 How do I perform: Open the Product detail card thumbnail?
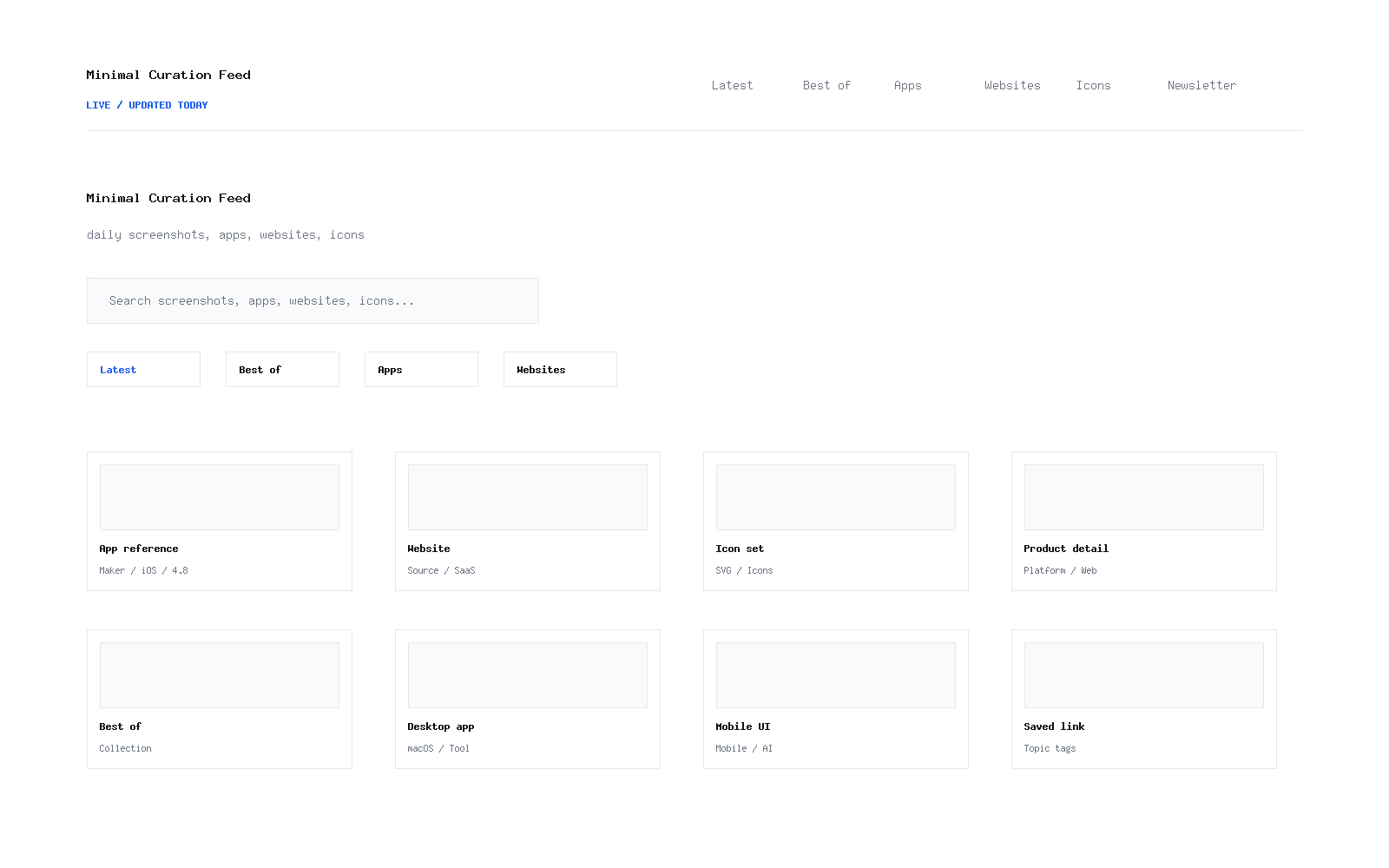coord(1144,497)
